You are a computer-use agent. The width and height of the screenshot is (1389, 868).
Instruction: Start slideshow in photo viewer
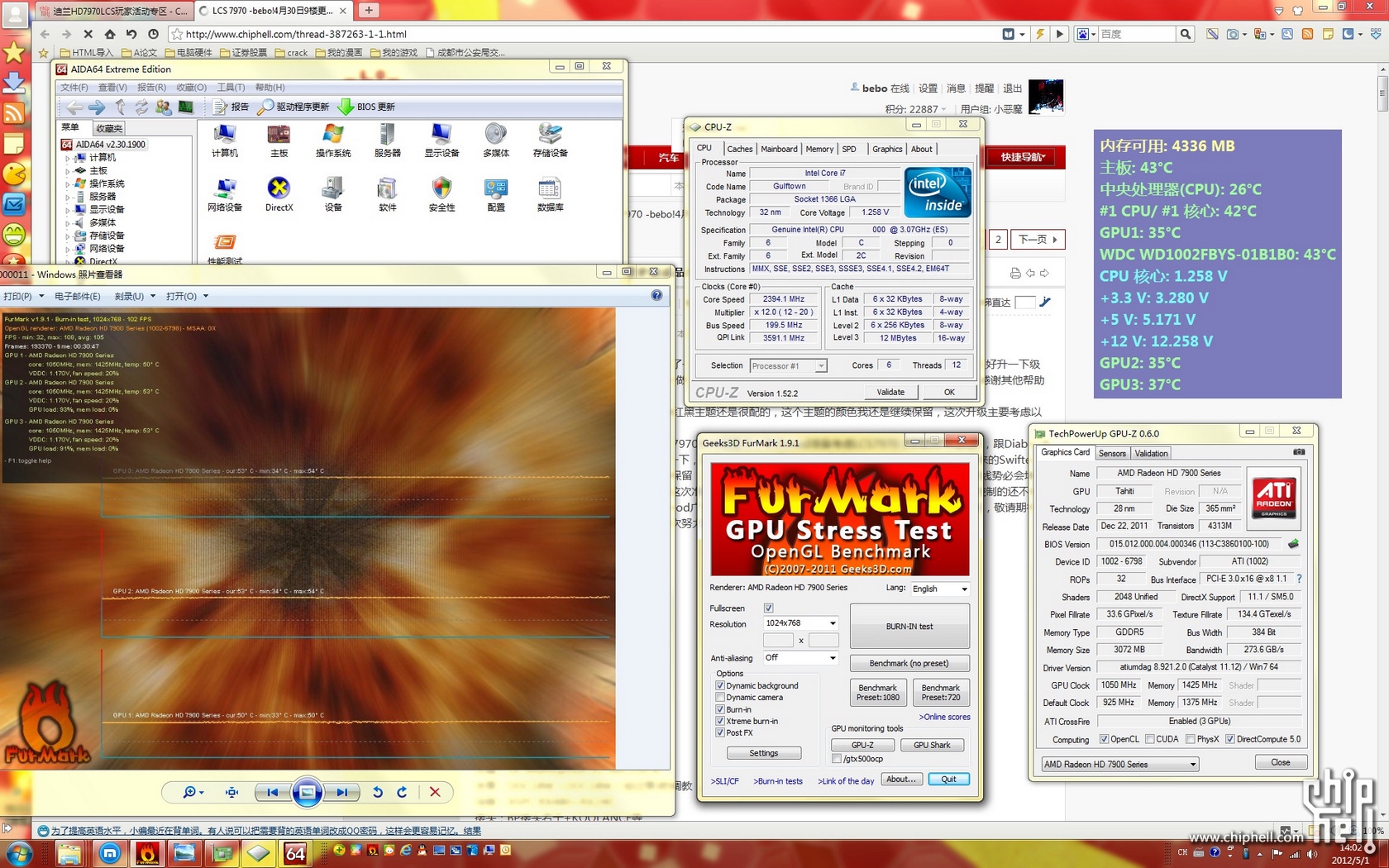307,792
